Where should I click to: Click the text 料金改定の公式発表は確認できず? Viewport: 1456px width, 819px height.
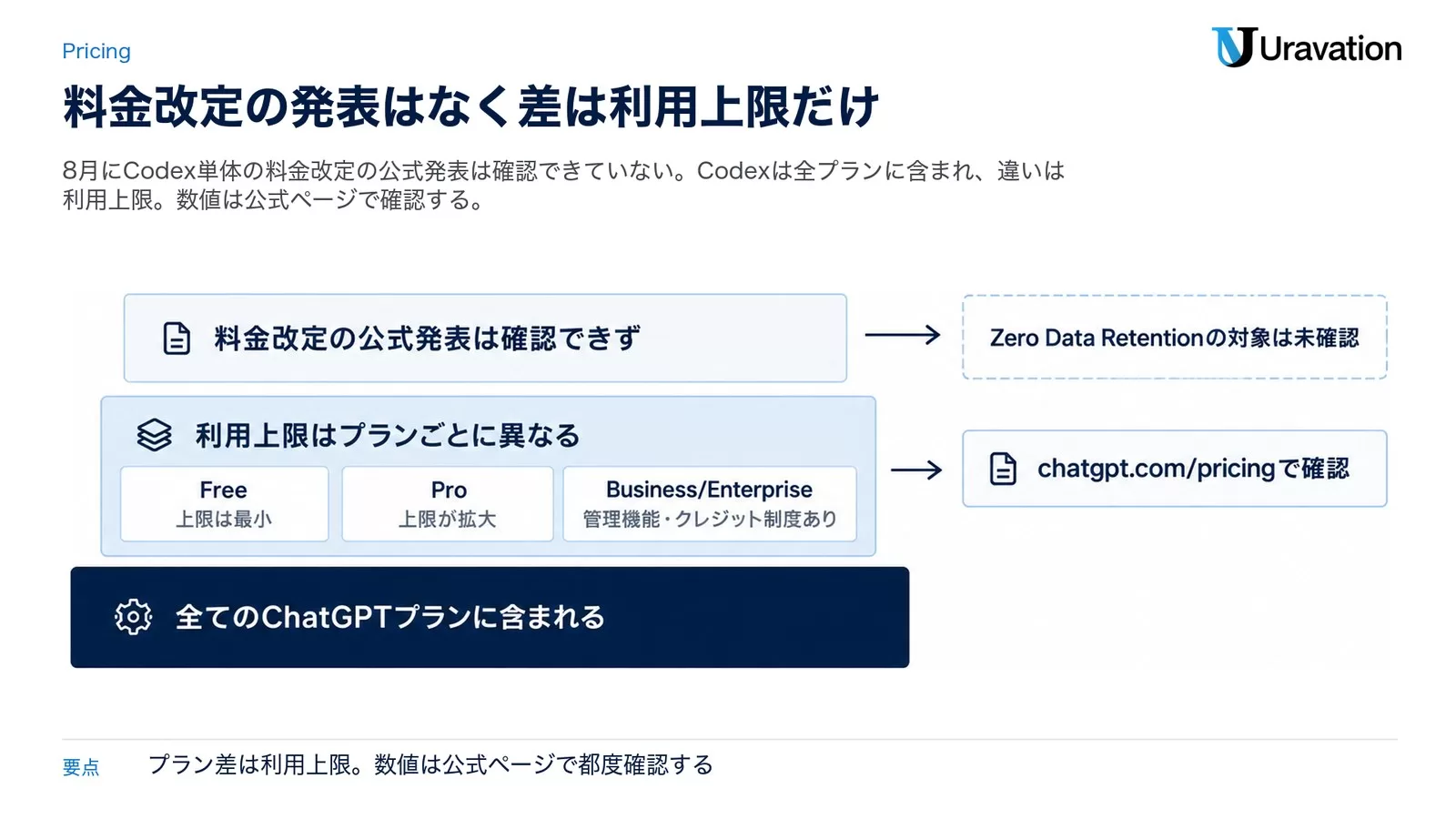[x=427, y=339]
